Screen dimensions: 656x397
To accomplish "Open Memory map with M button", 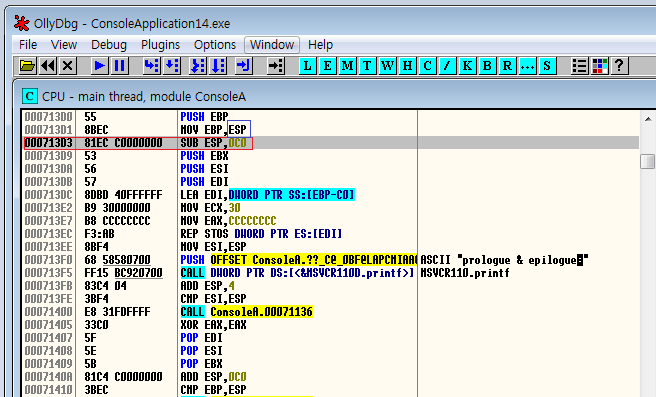I will (347, 66).
